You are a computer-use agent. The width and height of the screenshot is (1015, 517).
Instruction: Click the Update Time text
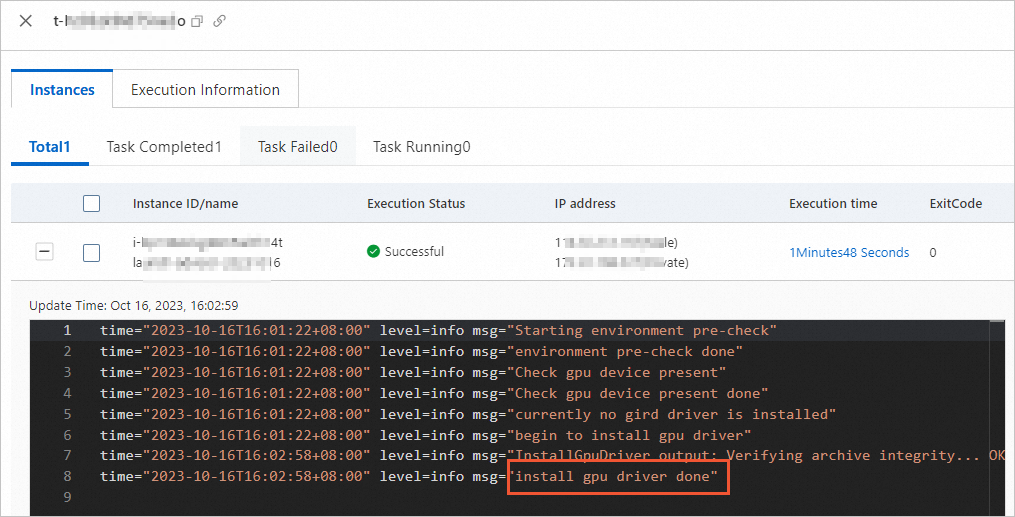(134, 305)
